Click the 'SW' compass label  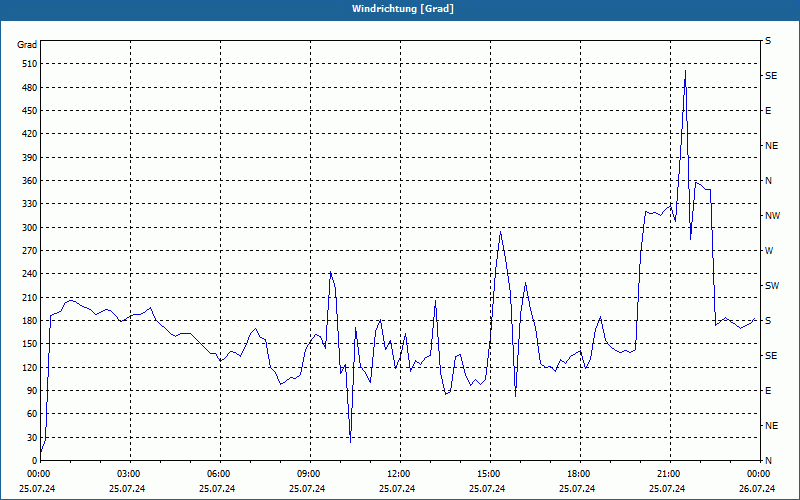click(x=772, y=286)
